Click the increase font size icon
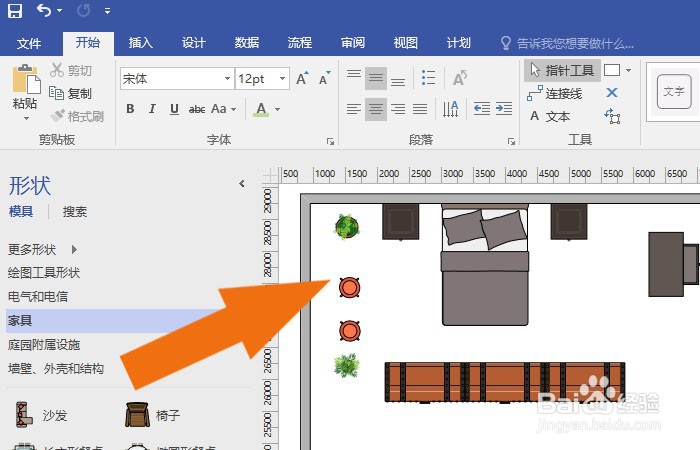700x450 pixels. click(x=302, y=79)
